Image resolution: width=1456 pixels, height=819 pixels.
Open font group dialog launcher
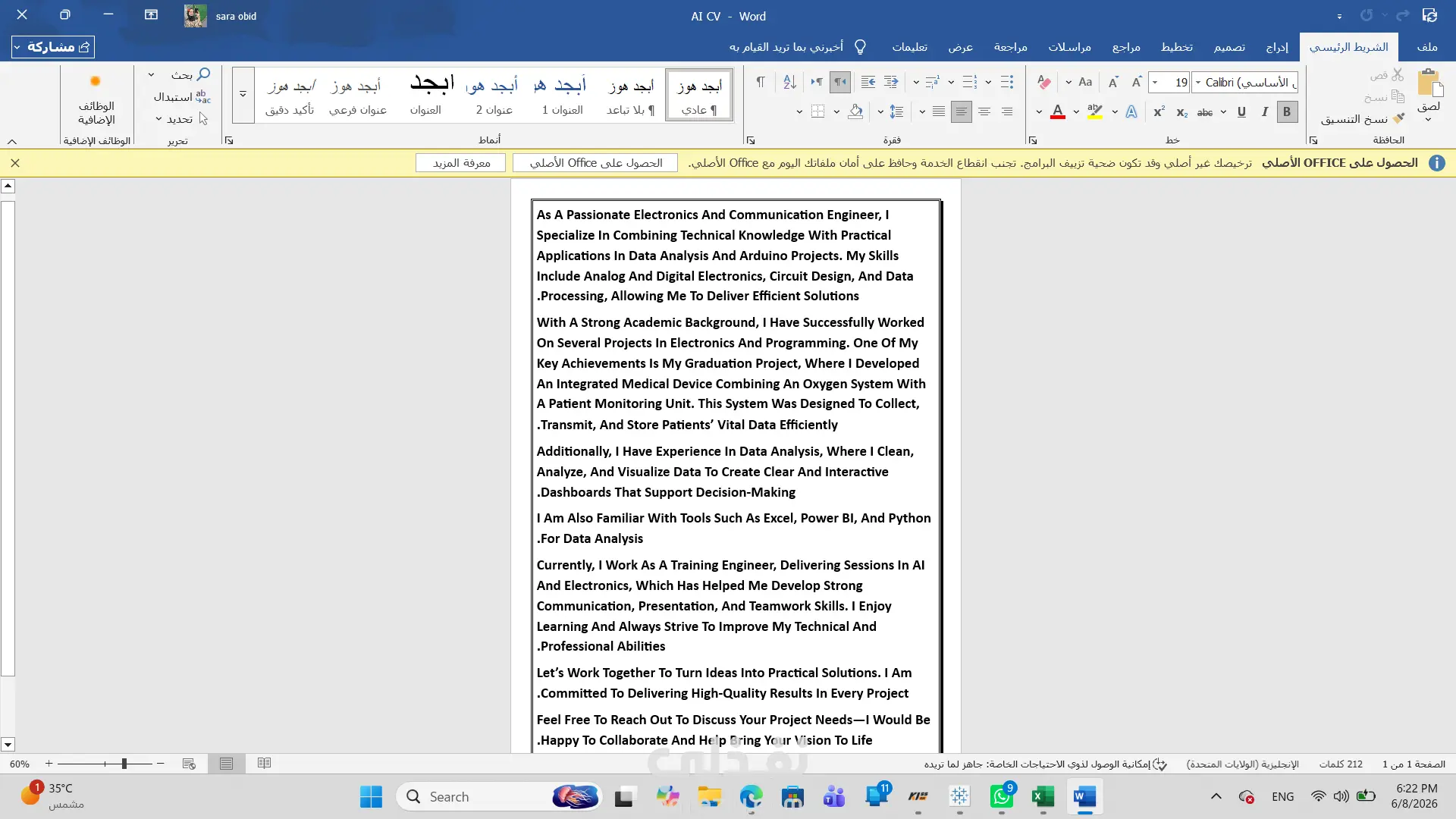(1032, 140)
